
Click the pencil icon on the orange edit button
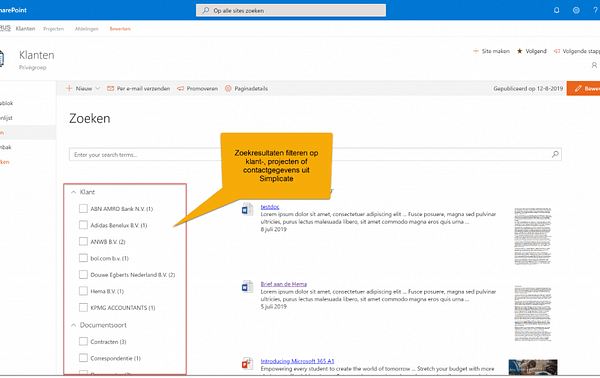[578, 88]
